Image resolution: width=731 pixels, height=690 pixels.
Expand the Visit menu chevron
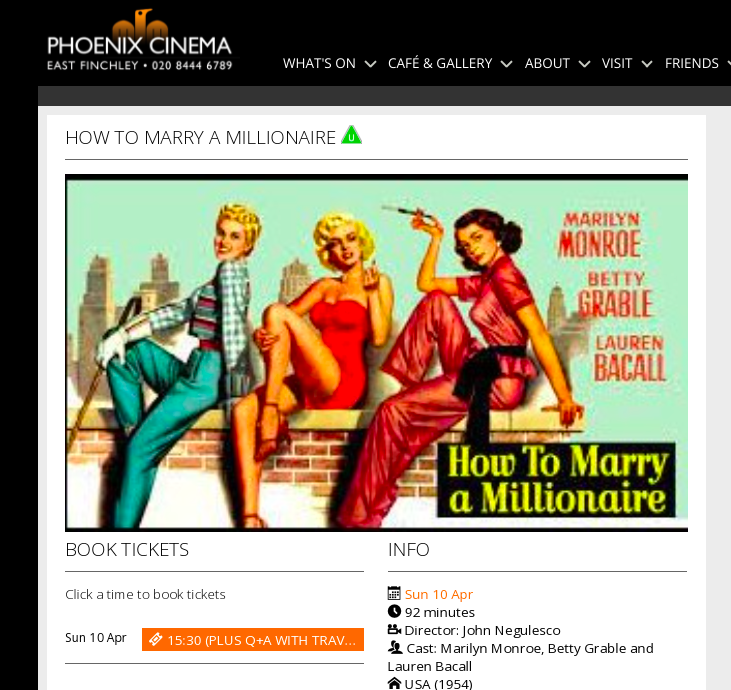pos(647,64)
